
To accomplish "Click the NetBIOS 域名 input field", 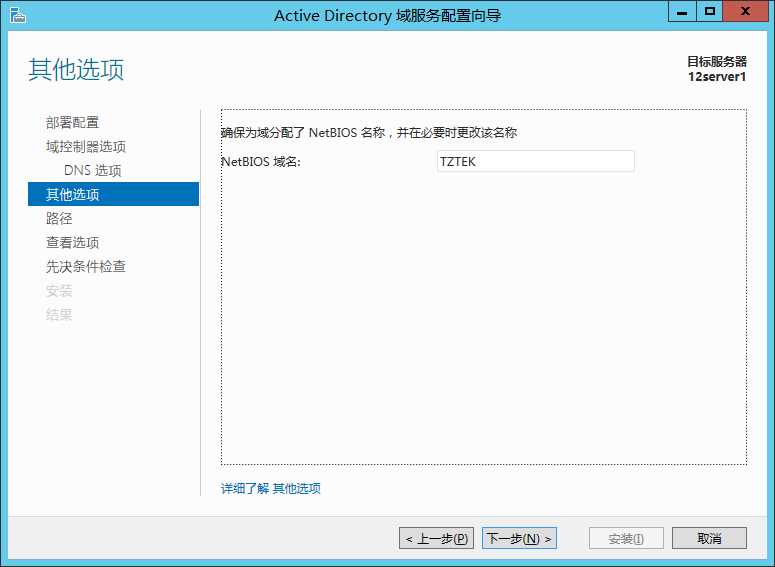I will (x=536, y=162).
